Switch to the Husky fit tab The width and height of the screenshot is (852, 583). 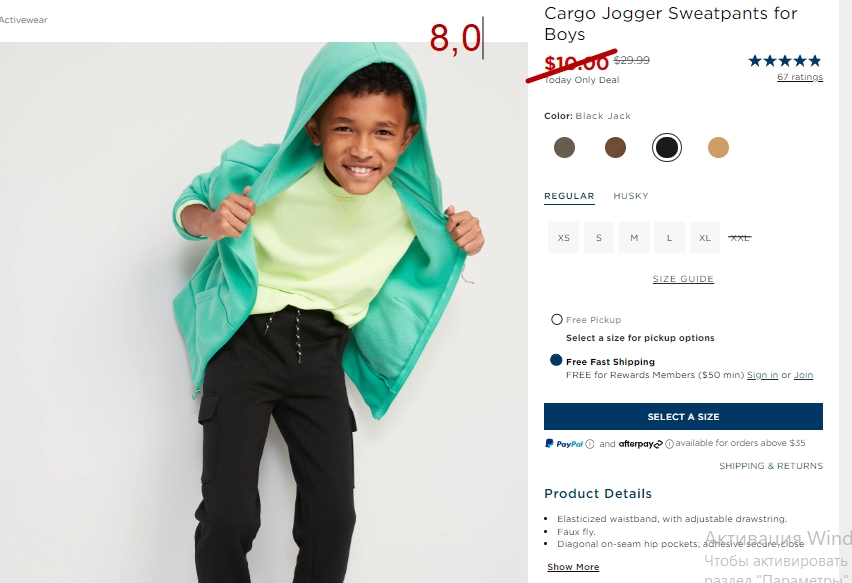631,196
